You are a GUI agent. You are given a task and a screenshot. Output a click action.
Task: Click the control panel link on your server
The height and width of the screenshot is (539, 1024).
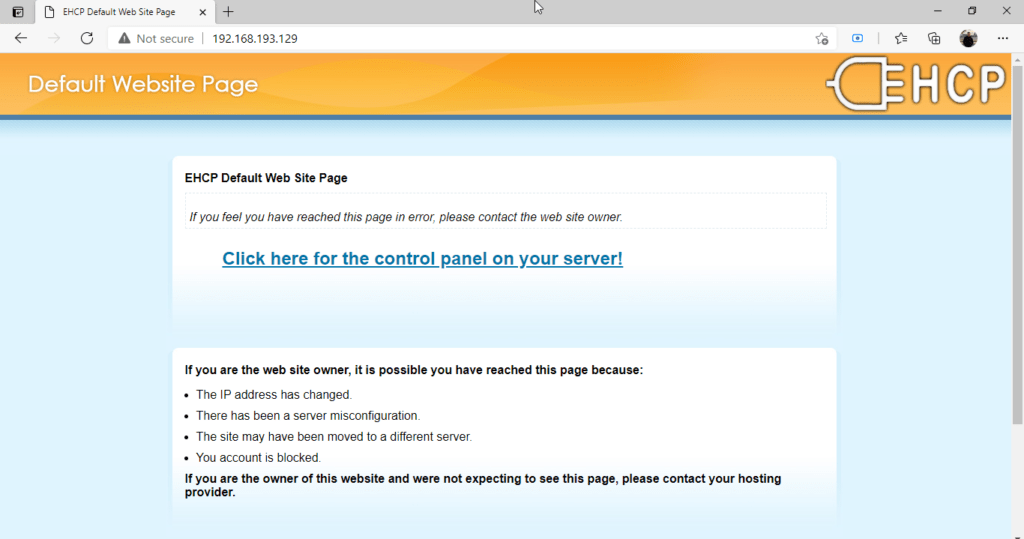tap(423, 259)
